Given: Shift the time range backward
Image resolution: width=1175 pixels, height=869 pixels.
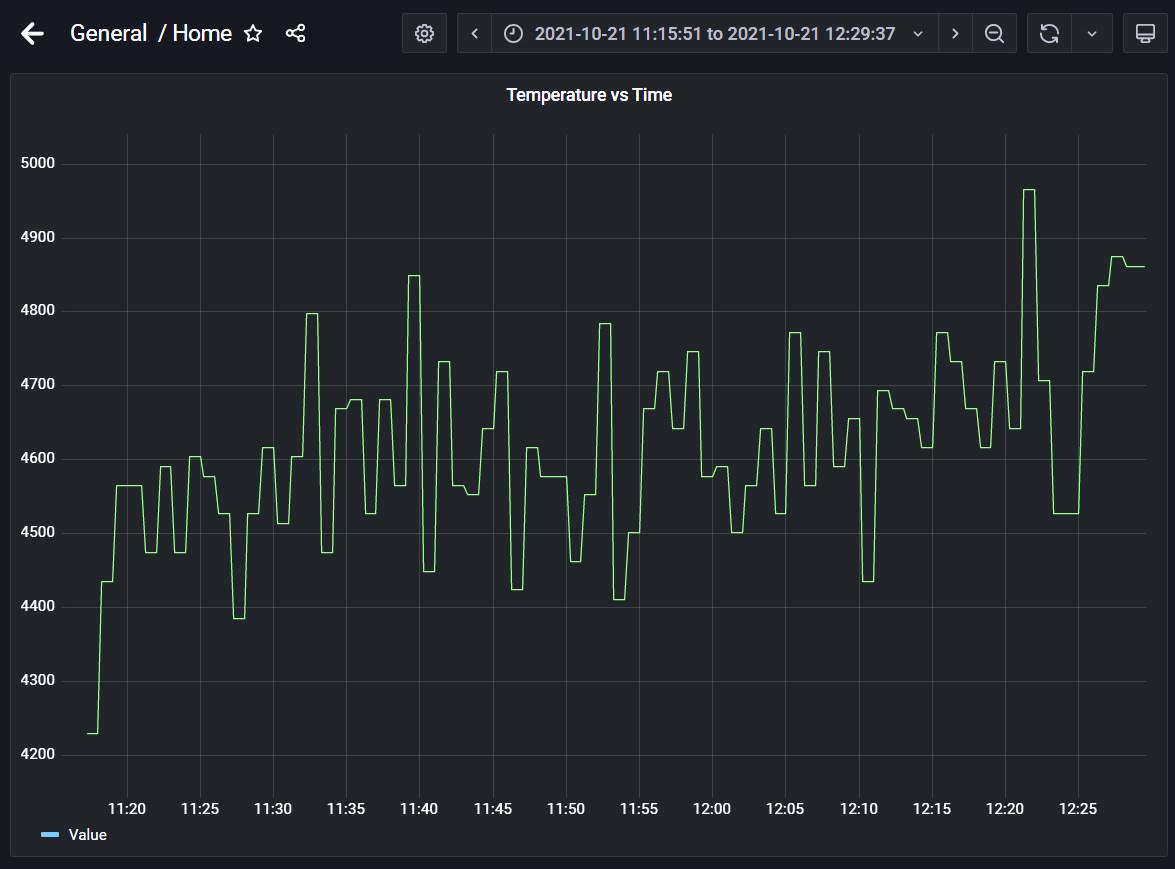Looking at the screenshot, I should pos(474,33).
